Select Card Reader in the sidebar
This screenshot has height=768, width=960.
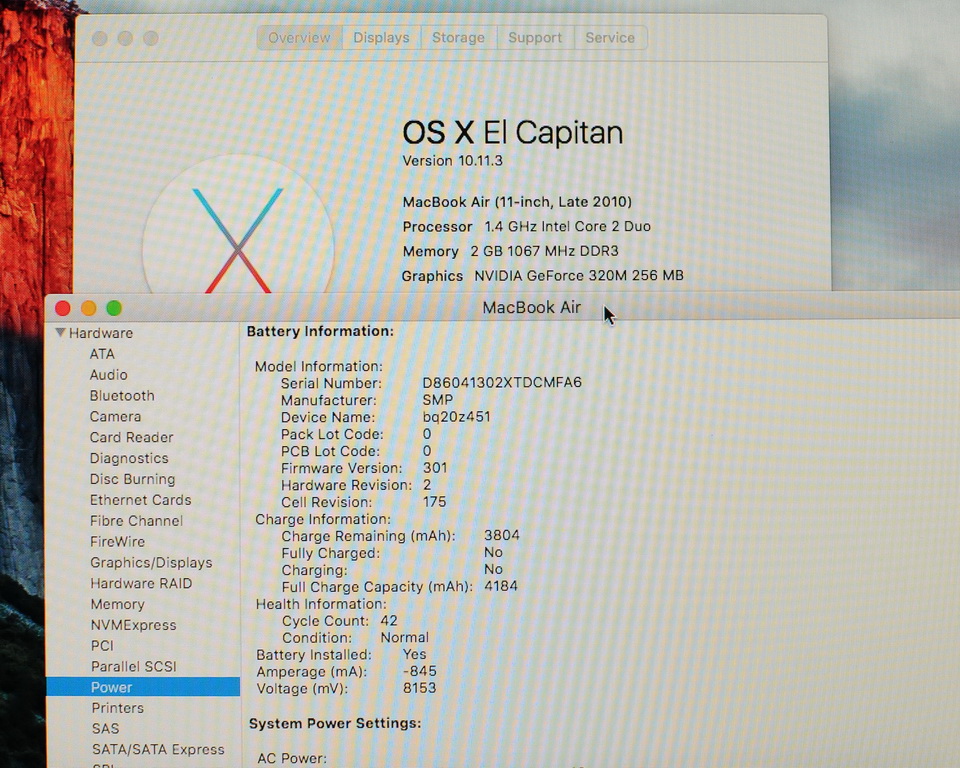tap(132, 437)
